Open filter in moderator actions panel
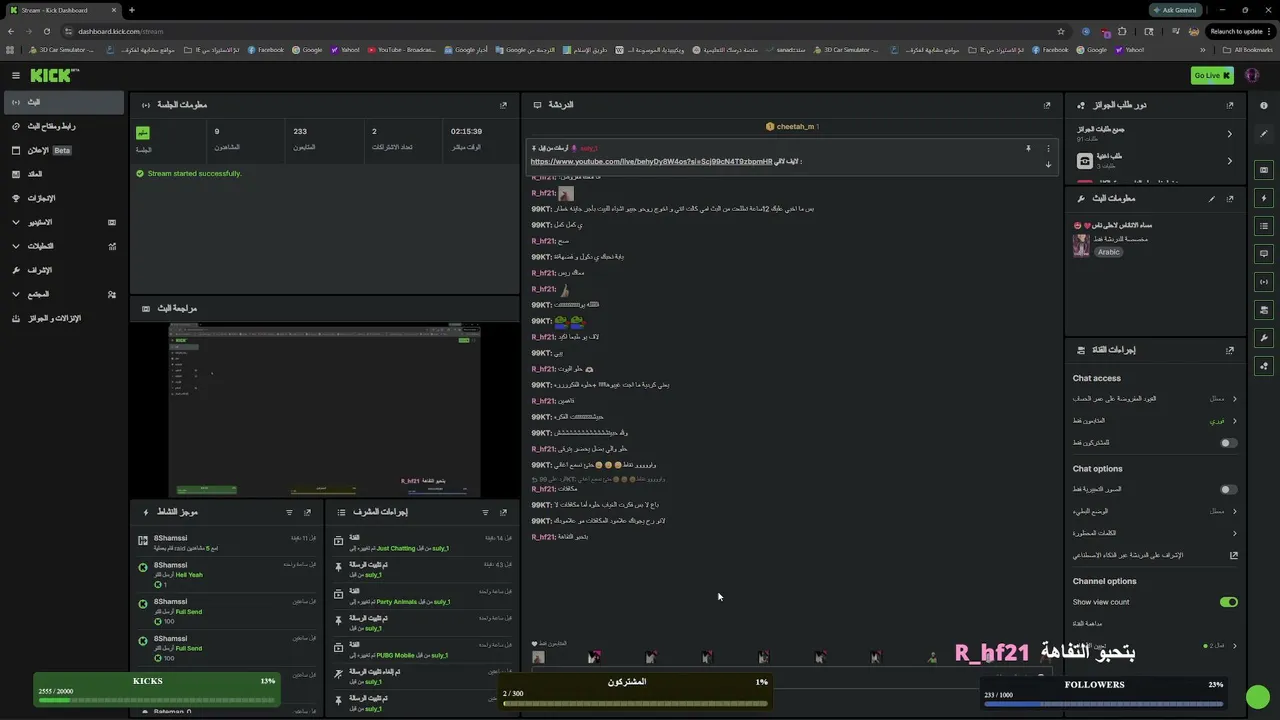The image size is (1280, 720). tap(485, 512)
